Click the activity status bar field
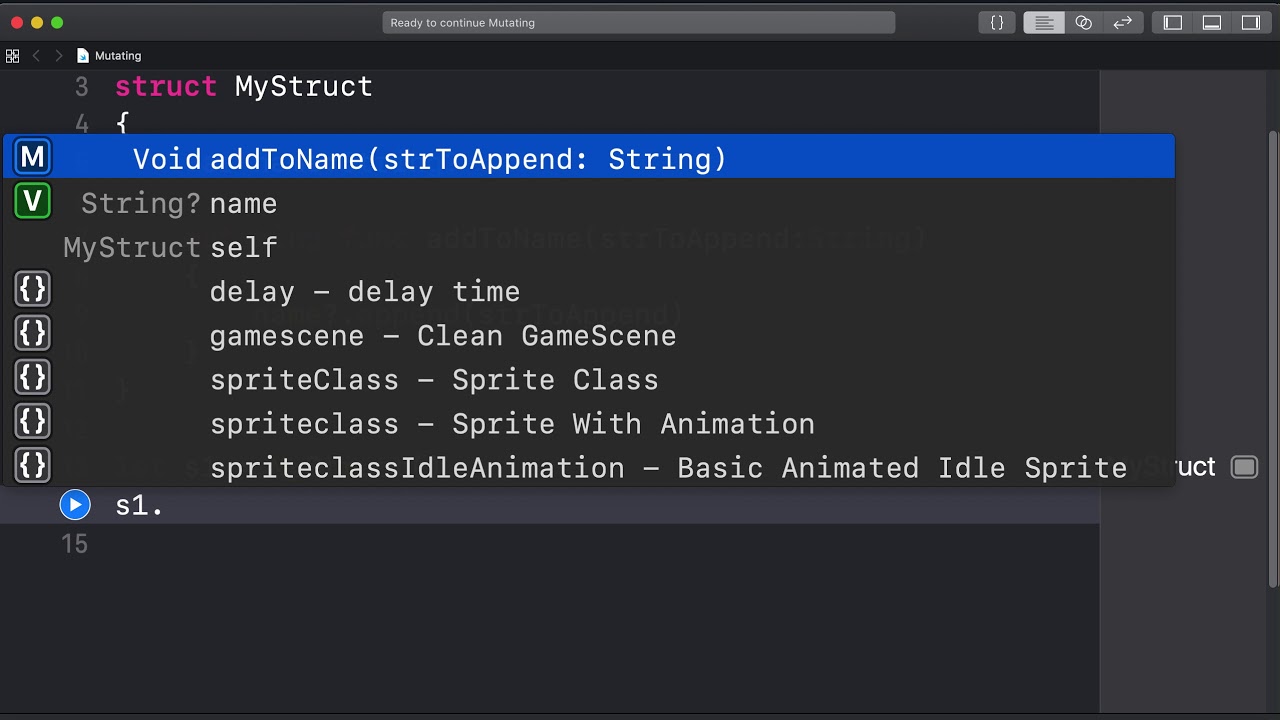This screenshot has height=720, width=1280. [x=638, y=22]
